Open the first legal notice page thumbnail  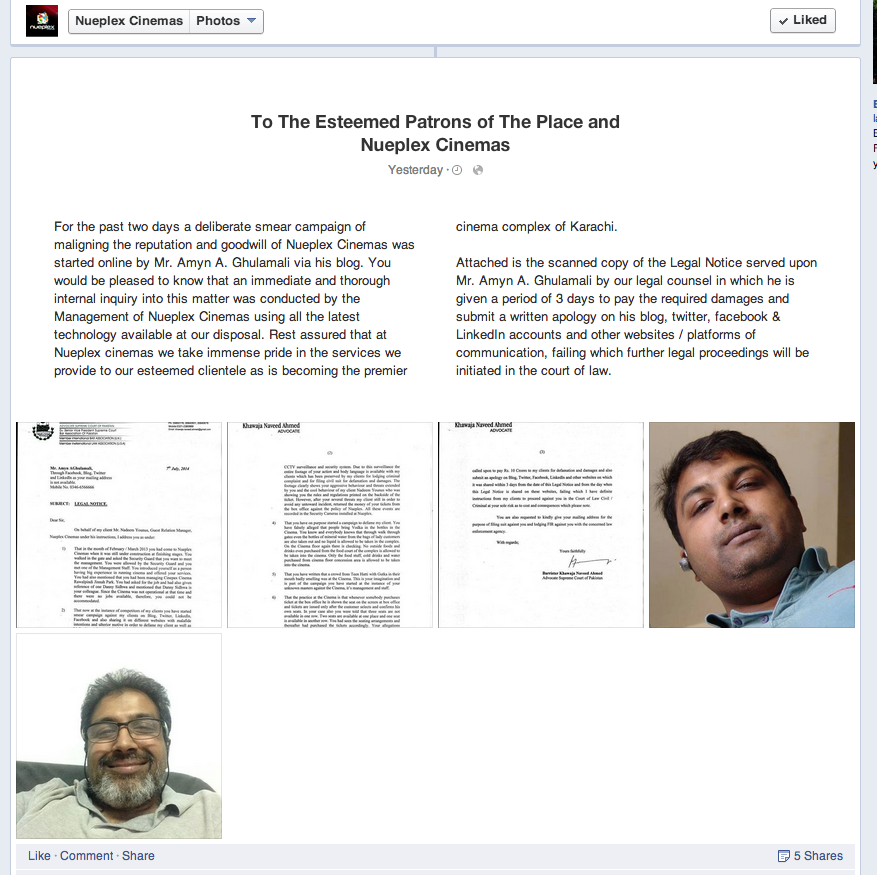(119, 525)
